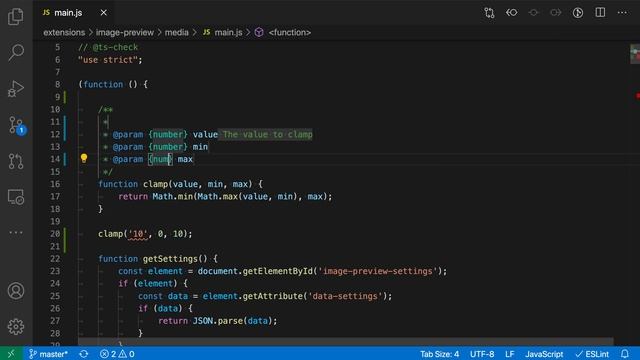Image resolution: width=640 pixels, height=360 pixels.
Task: Open the Manage gear menu
Action: coord(16,327)
